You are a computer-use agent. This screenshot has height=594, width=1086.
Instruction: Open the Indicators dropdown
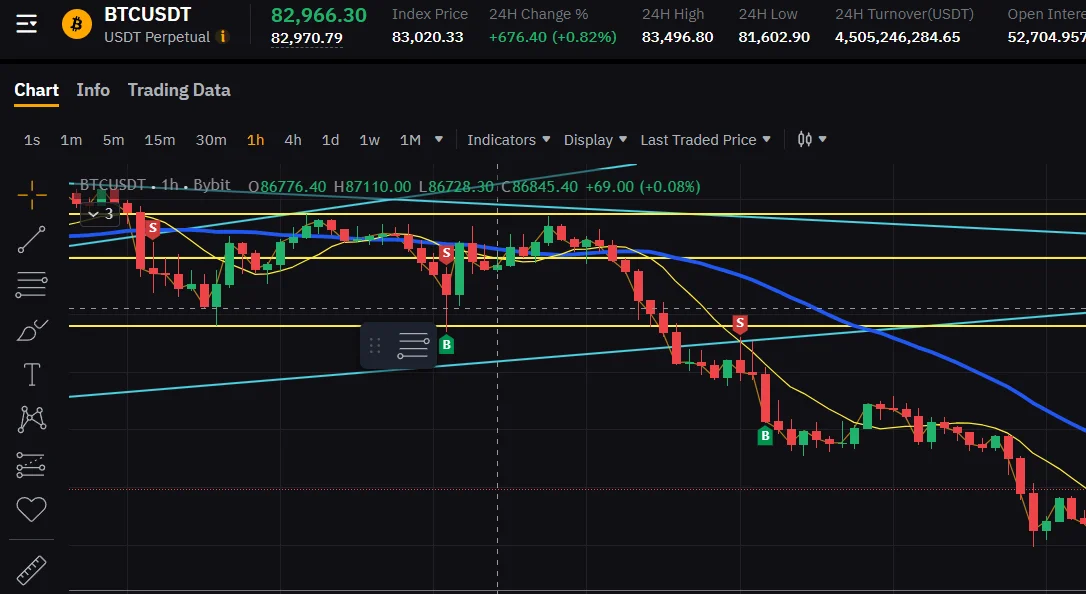click(x=508, y=140)
